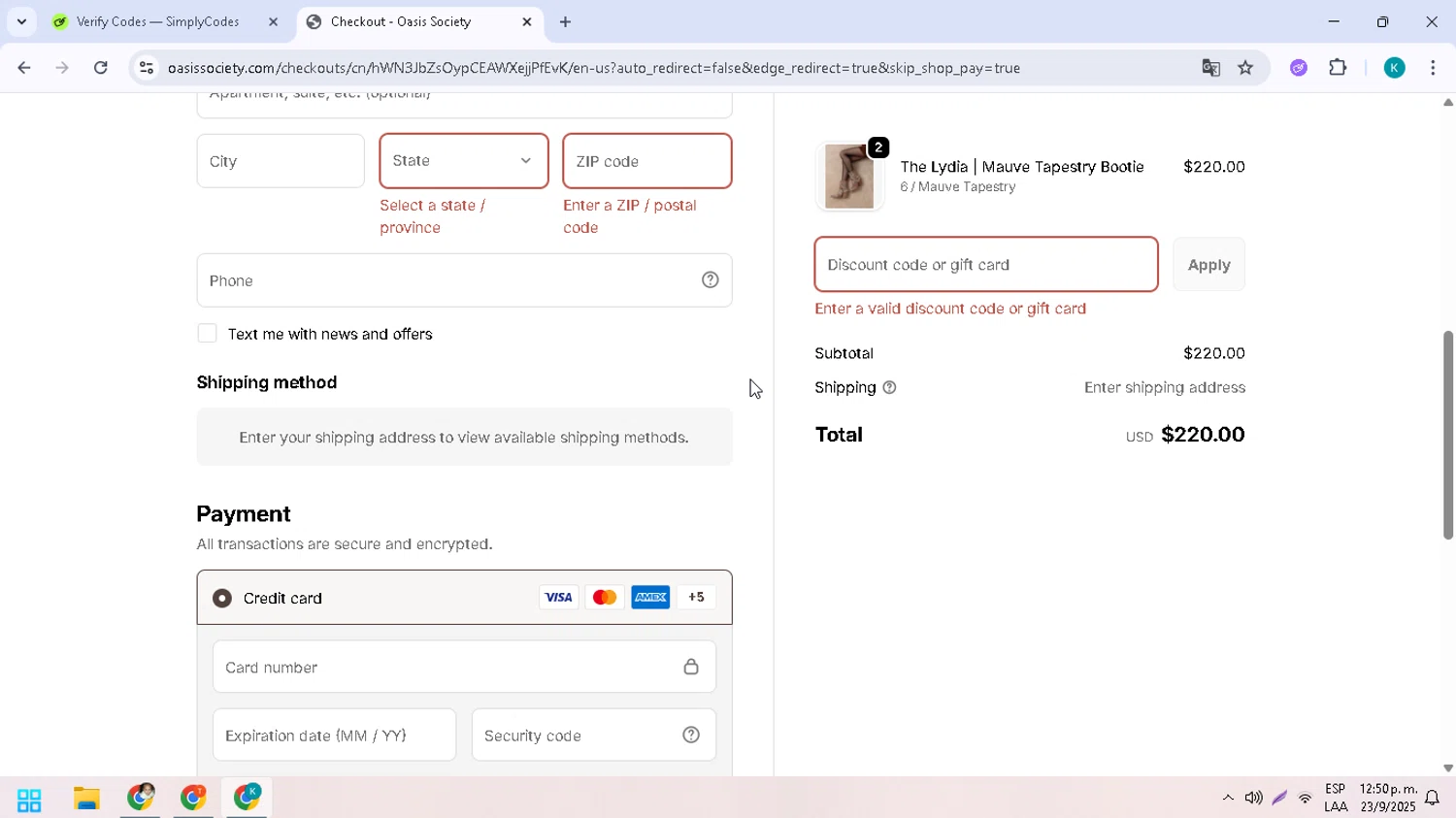Reload the checkout page
This screenshot has width=1456, height=818.
[x=101, y=68]
